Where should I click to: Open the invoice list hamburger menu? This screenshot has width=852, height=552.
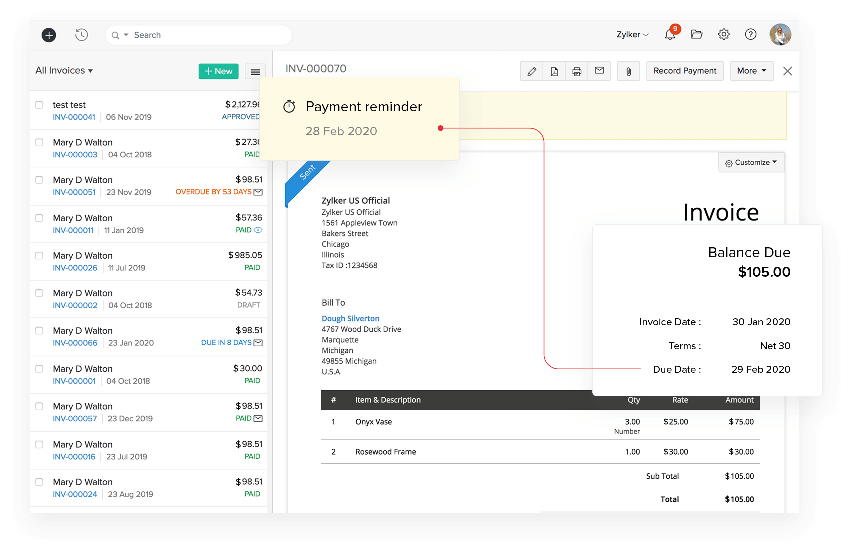pos(255,71)
